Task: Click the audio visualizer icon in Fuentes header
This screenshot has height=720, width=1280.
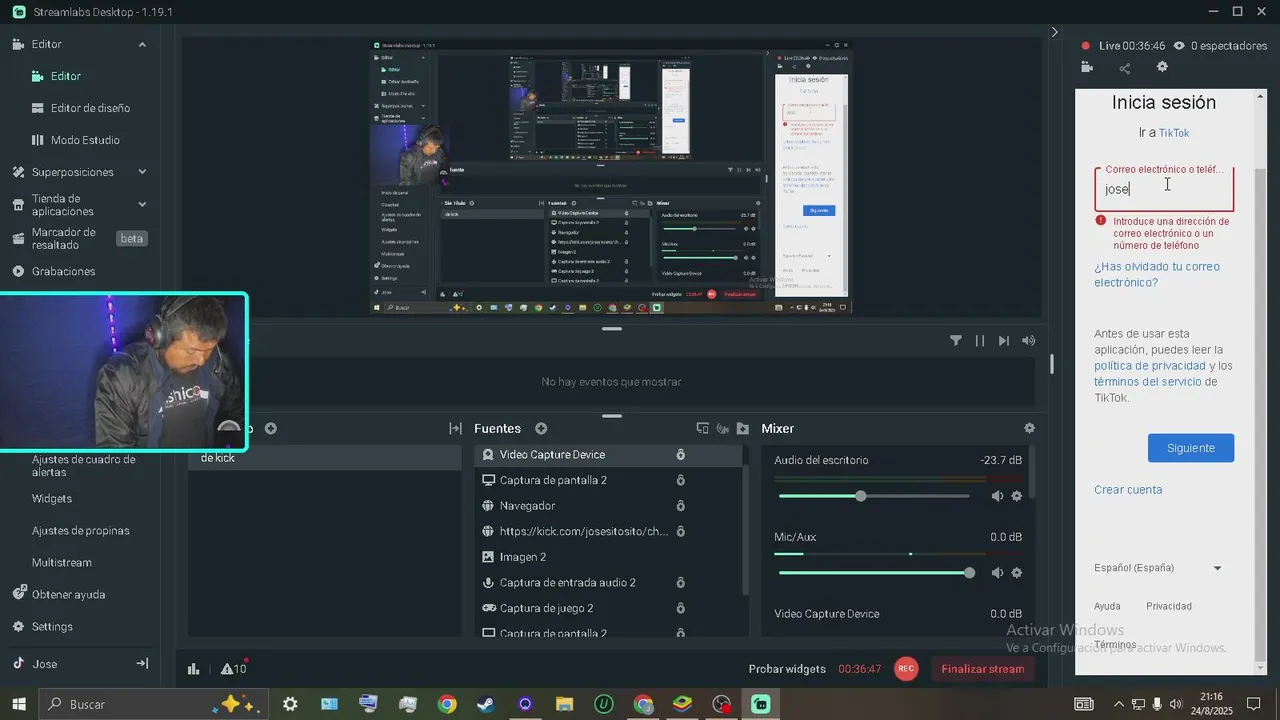Action: tap(722, 428)
